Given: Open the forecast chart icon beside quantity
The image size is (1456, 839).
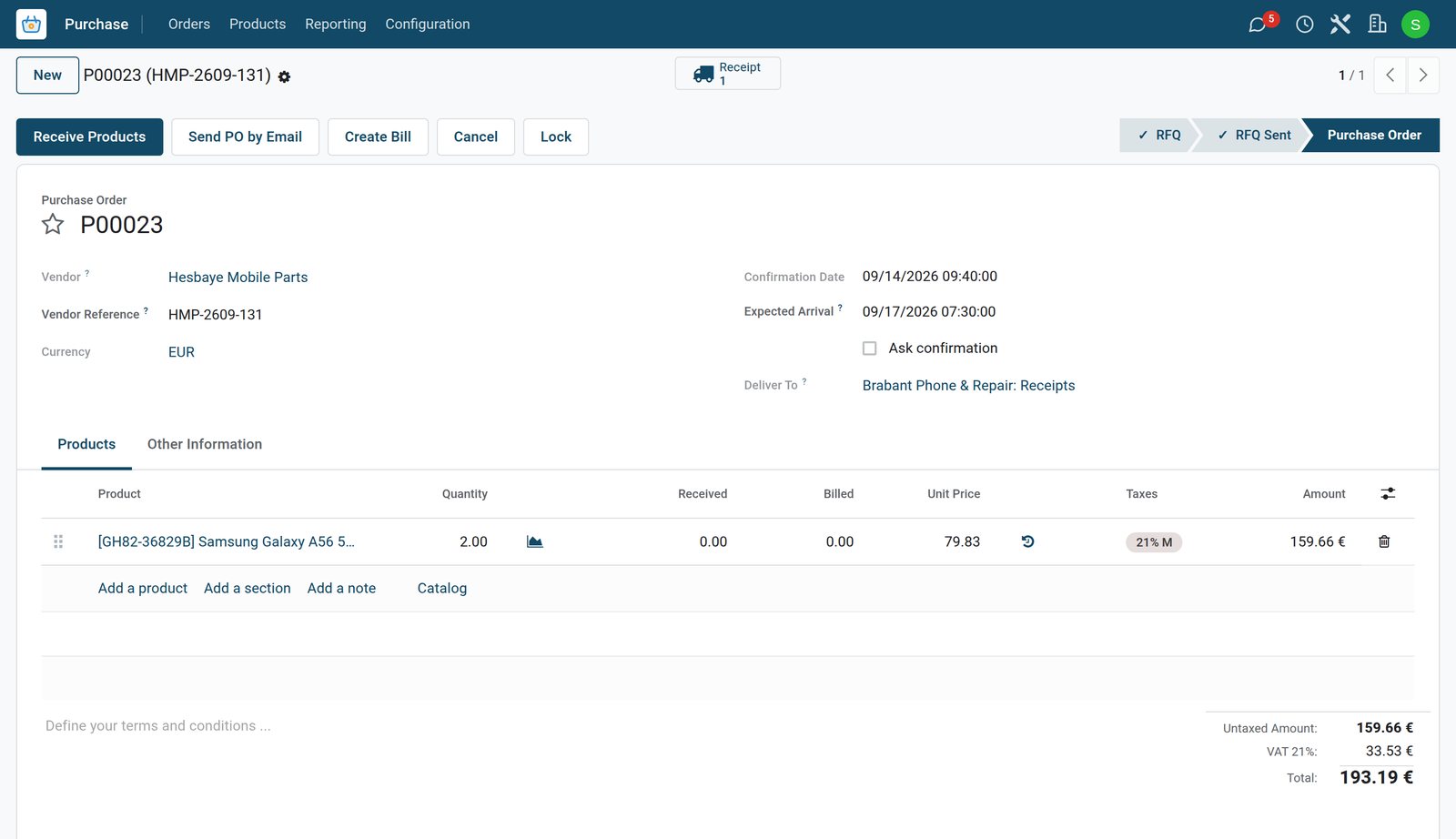Looking at the screenshot, I should pyautogui.click(x=535, y=541).
